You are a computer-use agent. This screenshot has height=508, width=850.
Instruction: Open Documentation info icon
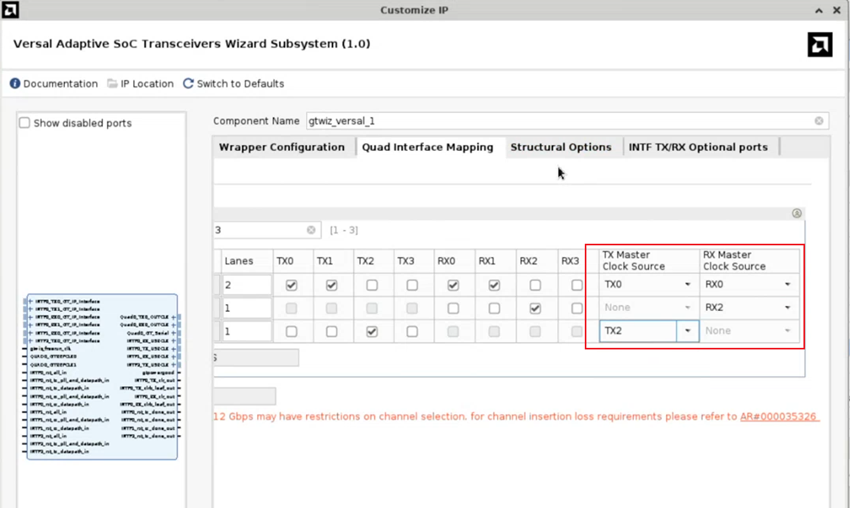point(15,83)
